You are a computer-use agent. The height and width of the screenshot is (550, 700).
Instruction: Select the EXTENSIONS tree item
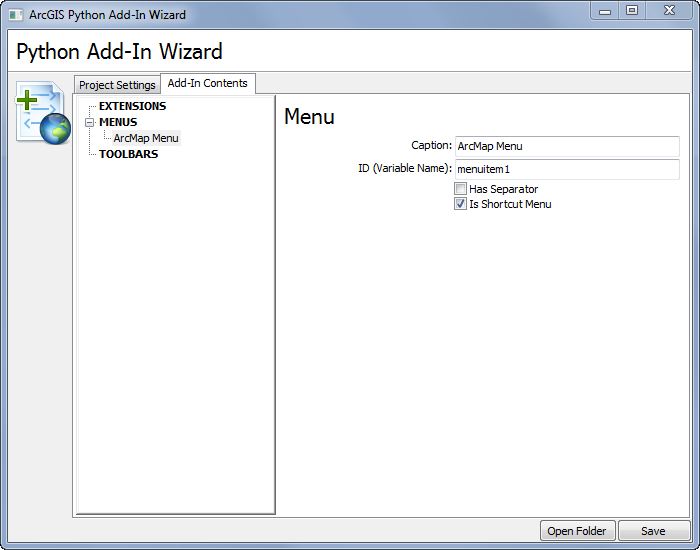pos(132,106)
